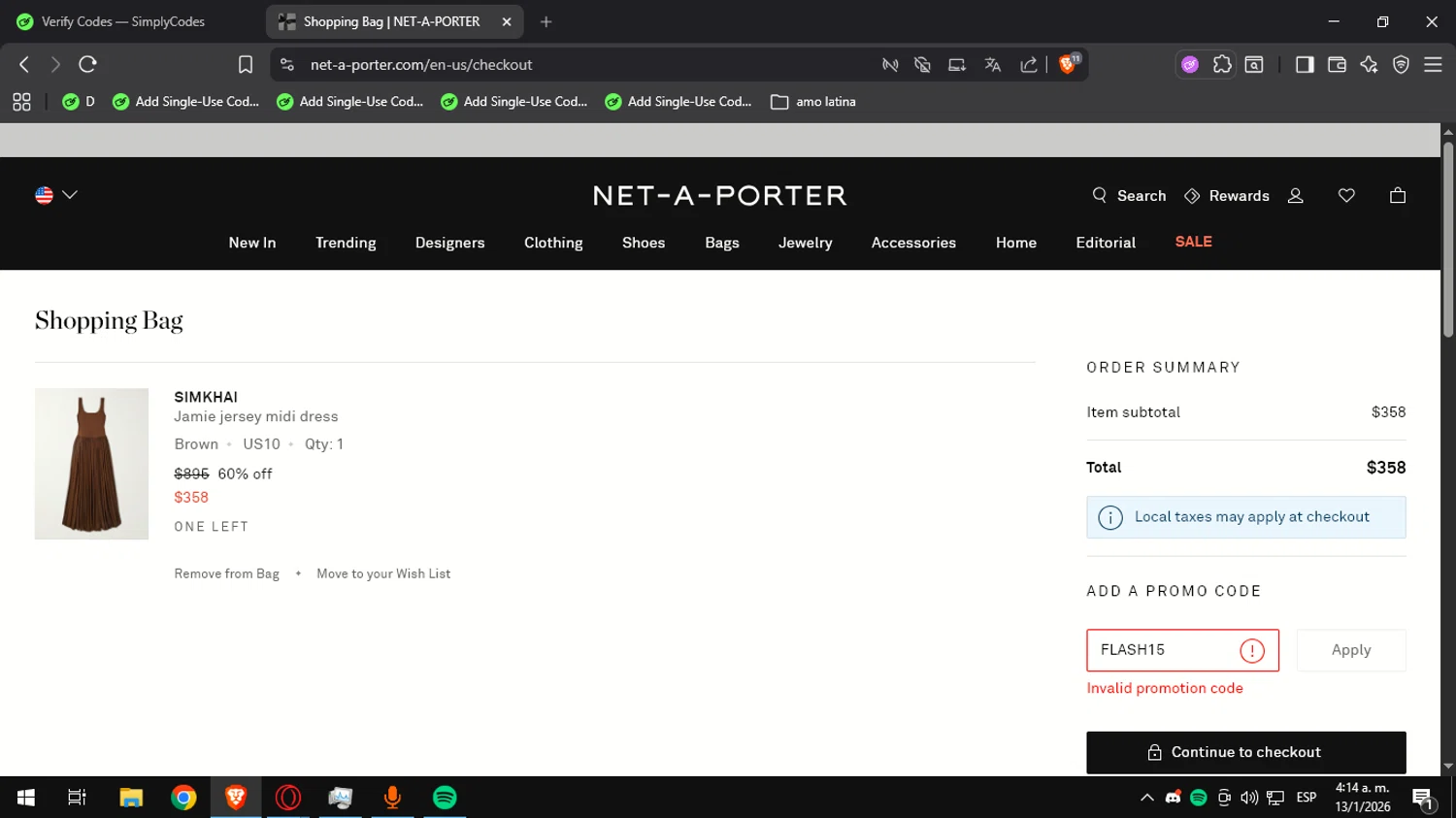
Task: Open the Bags menu
Action: (722, 243)
